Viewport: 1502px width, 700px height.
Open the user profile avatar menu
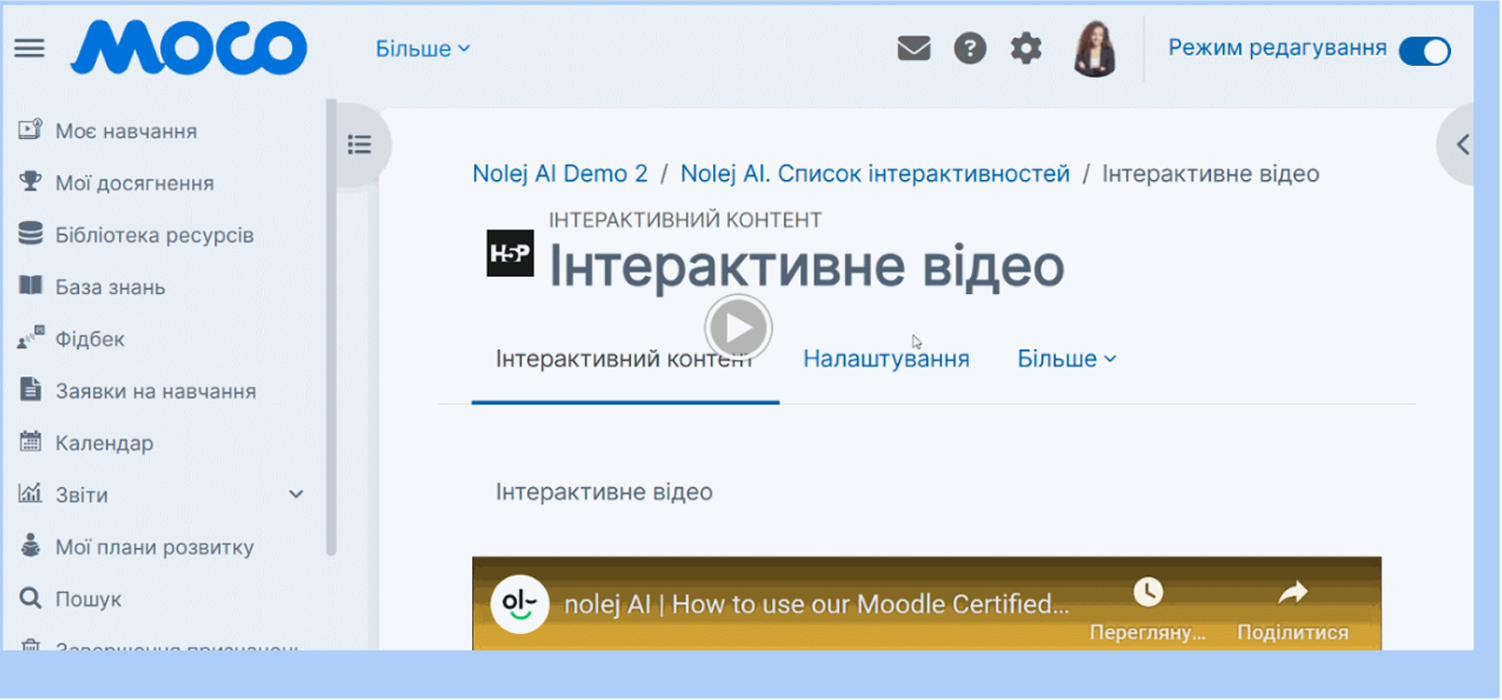click(1094, 49)
